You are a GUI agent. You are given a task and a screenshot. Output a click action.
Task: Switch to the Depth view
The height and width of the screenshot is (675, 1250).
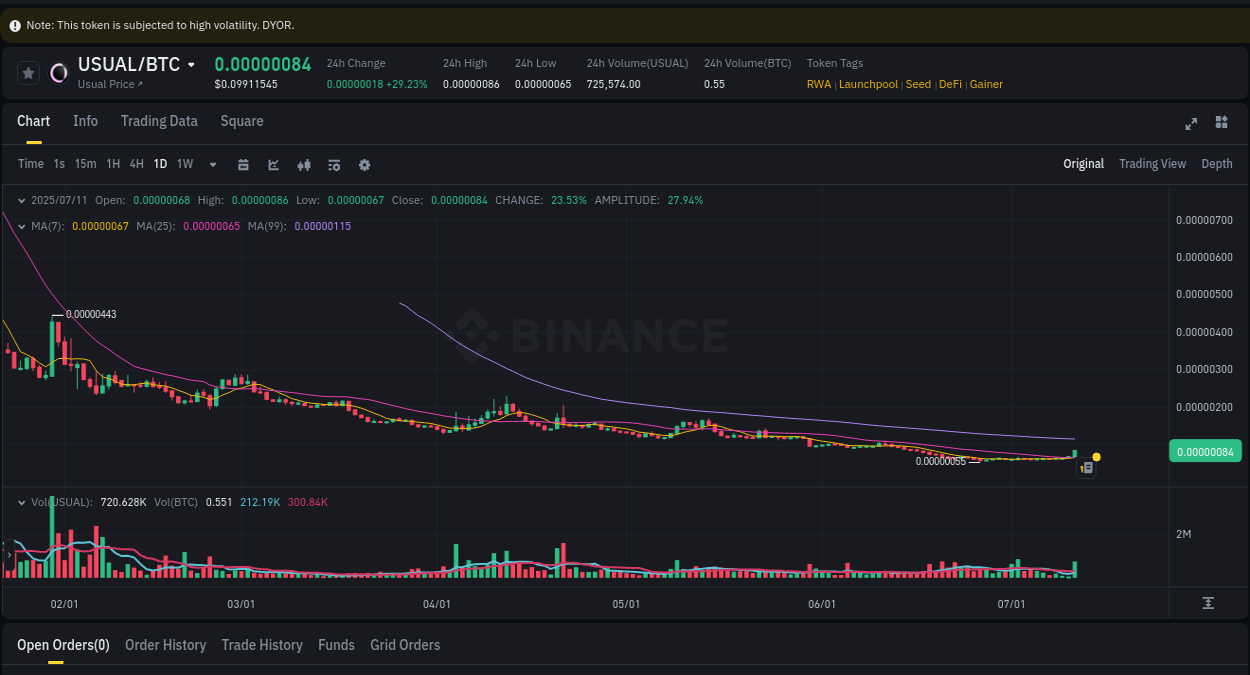(x=1217, y=164)
